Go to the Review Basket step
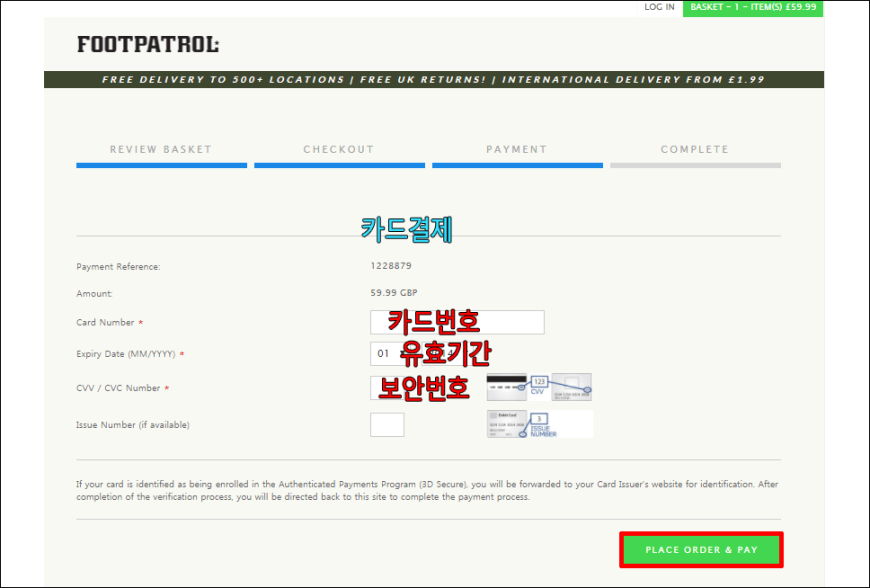 click(161, 155)
